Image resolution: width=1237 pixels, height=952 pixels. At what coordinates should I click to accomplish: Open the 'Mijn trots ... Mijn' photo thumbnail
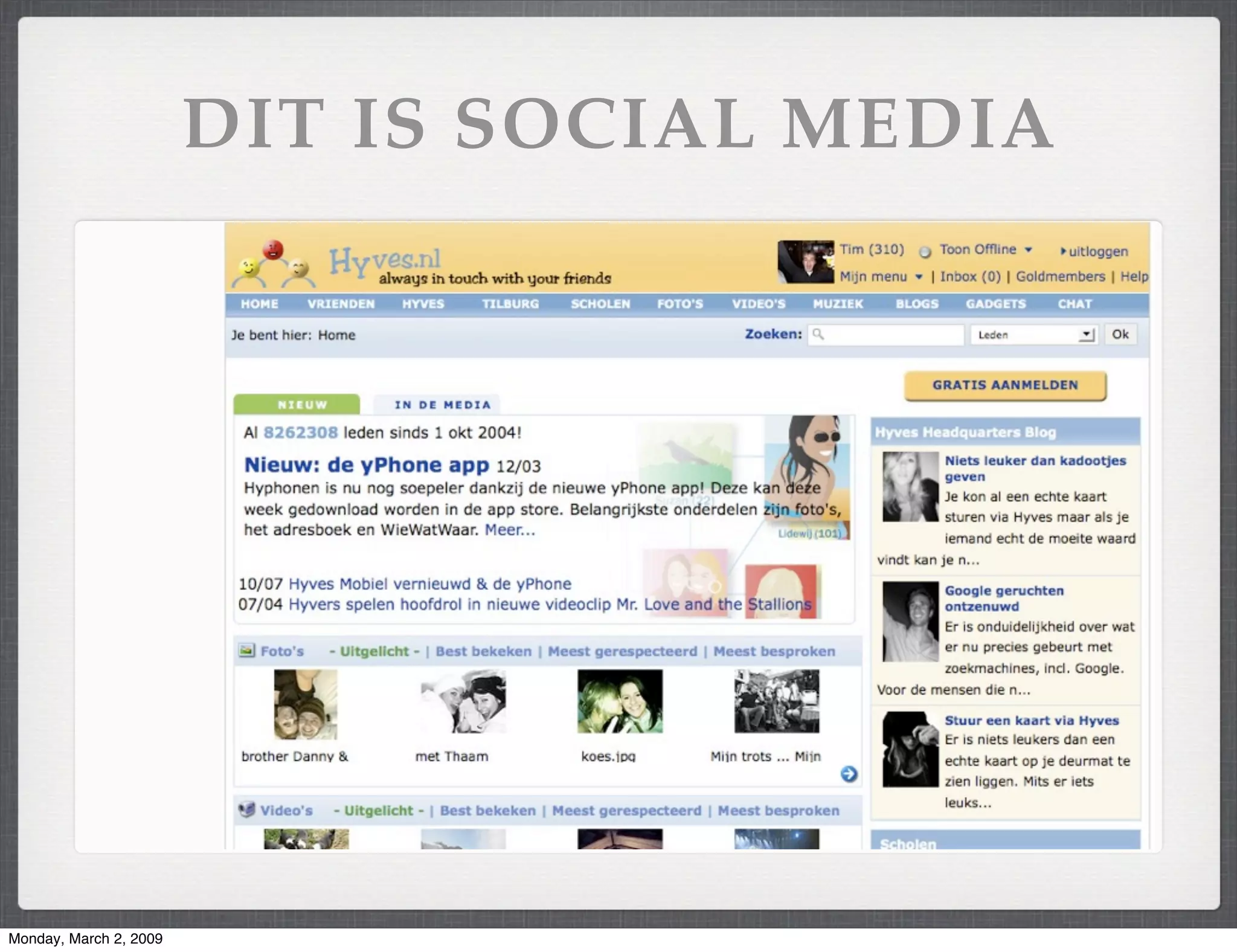pos(777,701)
